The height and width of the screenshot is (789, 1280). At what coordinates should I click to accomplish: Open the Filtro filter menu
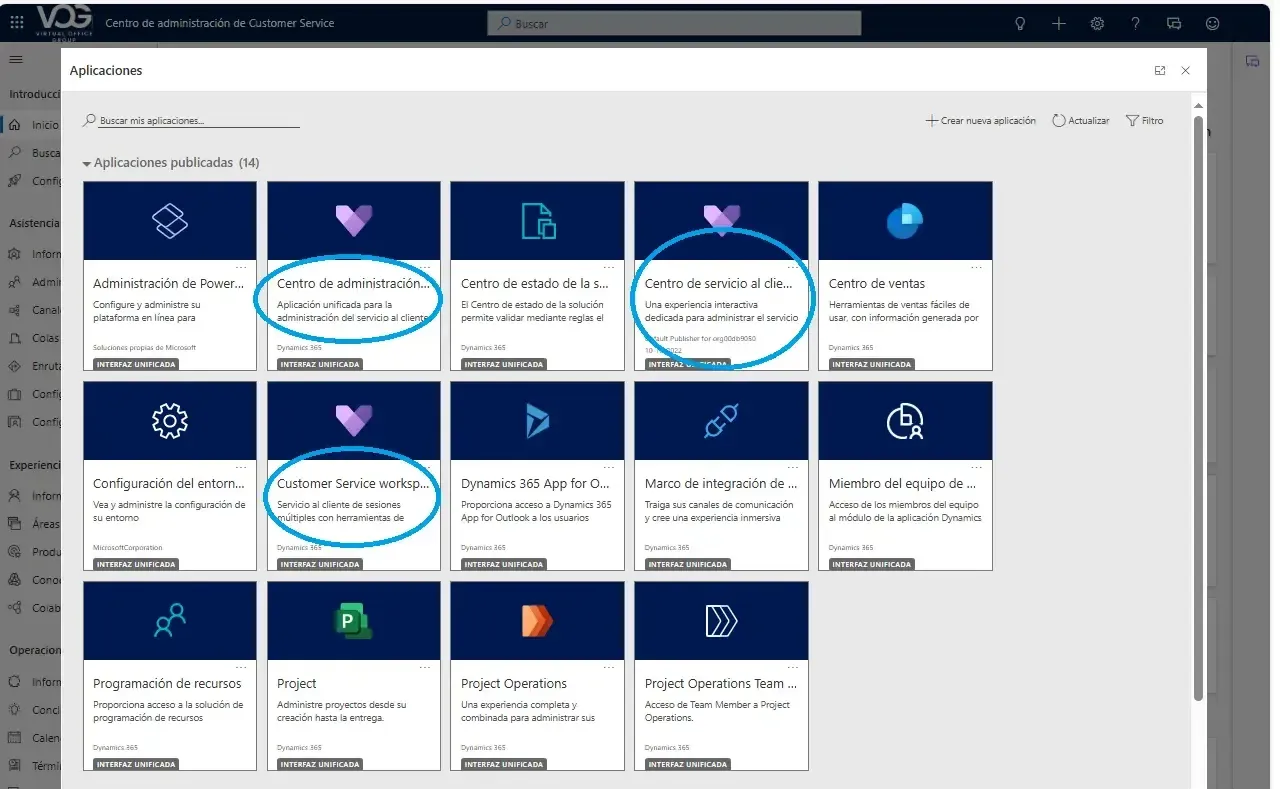click(1145, 121)
